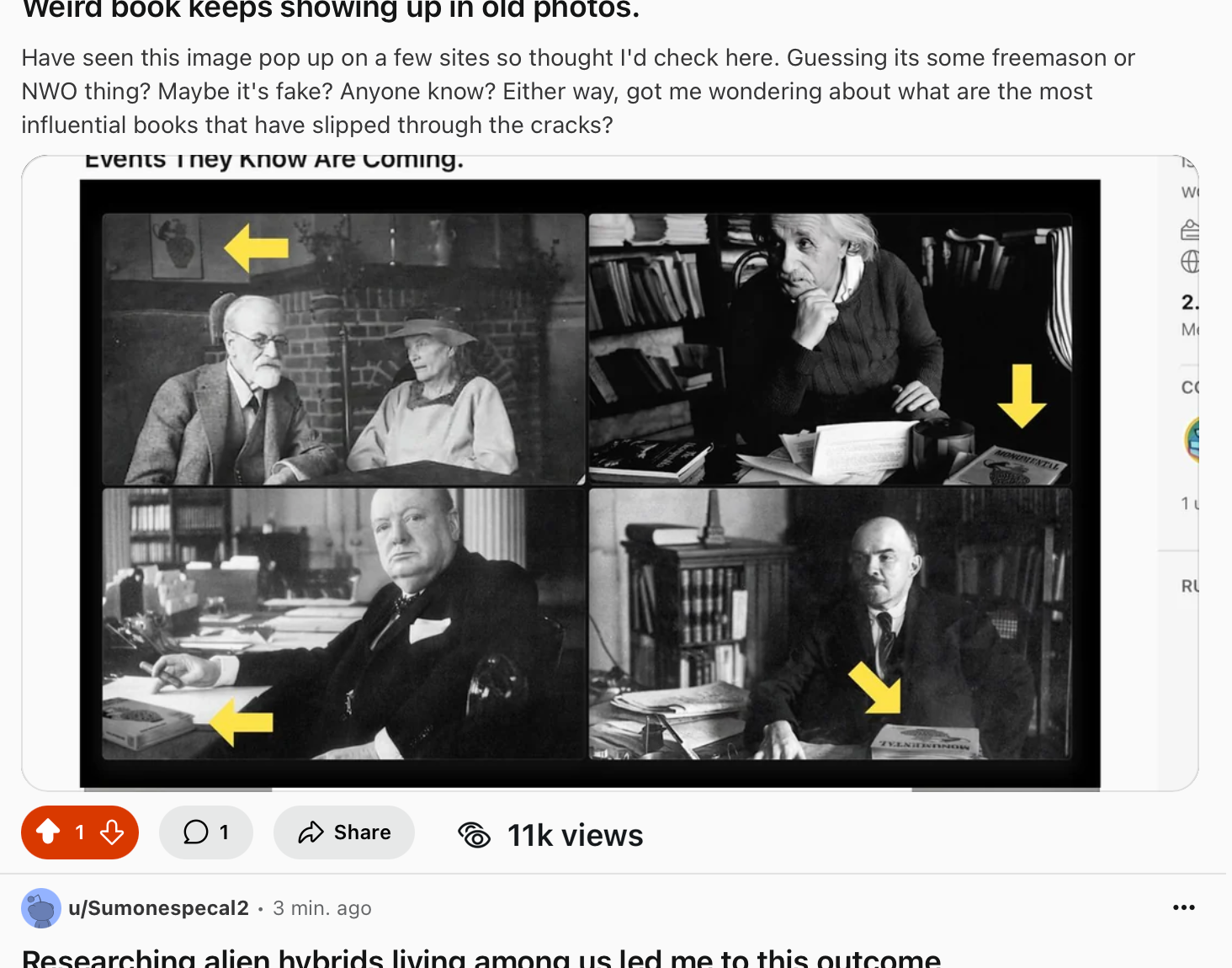Click the Churchill at desk photo
Image resolution: width=1232 pixels, height=968 pixels.
tap(343, 624)
